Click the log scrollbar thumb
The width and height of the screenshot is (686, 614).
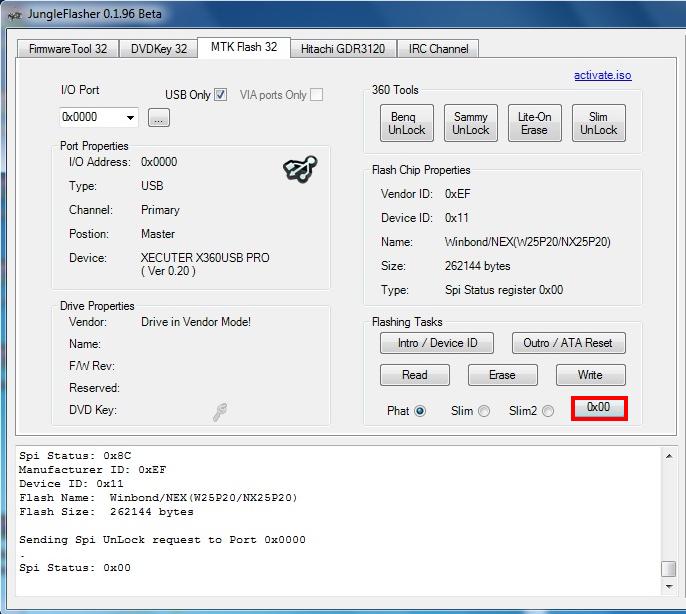pos(668,569)
